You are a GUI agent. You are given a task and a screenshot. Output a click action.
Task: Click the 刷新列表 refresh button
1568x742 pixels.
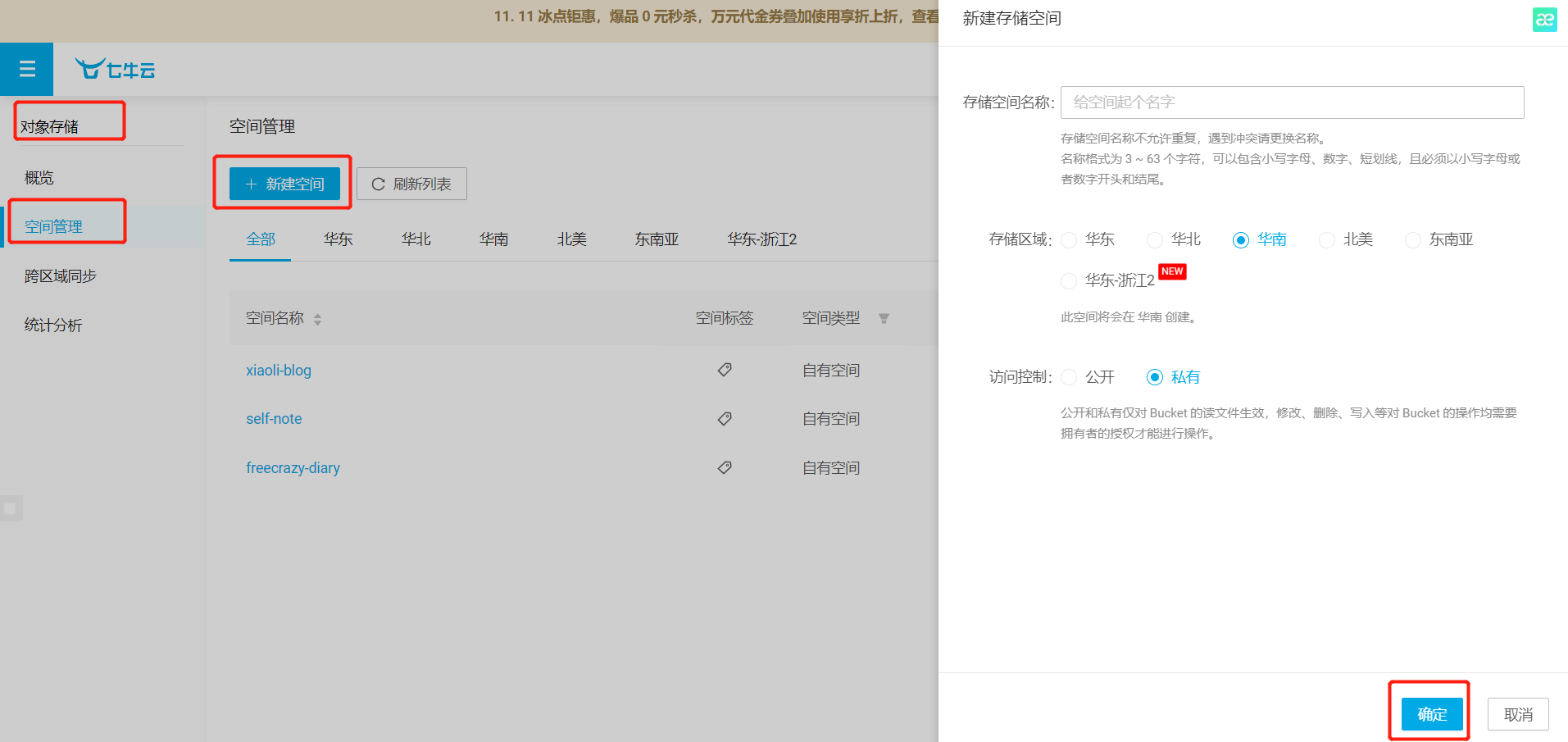[411, 184]
